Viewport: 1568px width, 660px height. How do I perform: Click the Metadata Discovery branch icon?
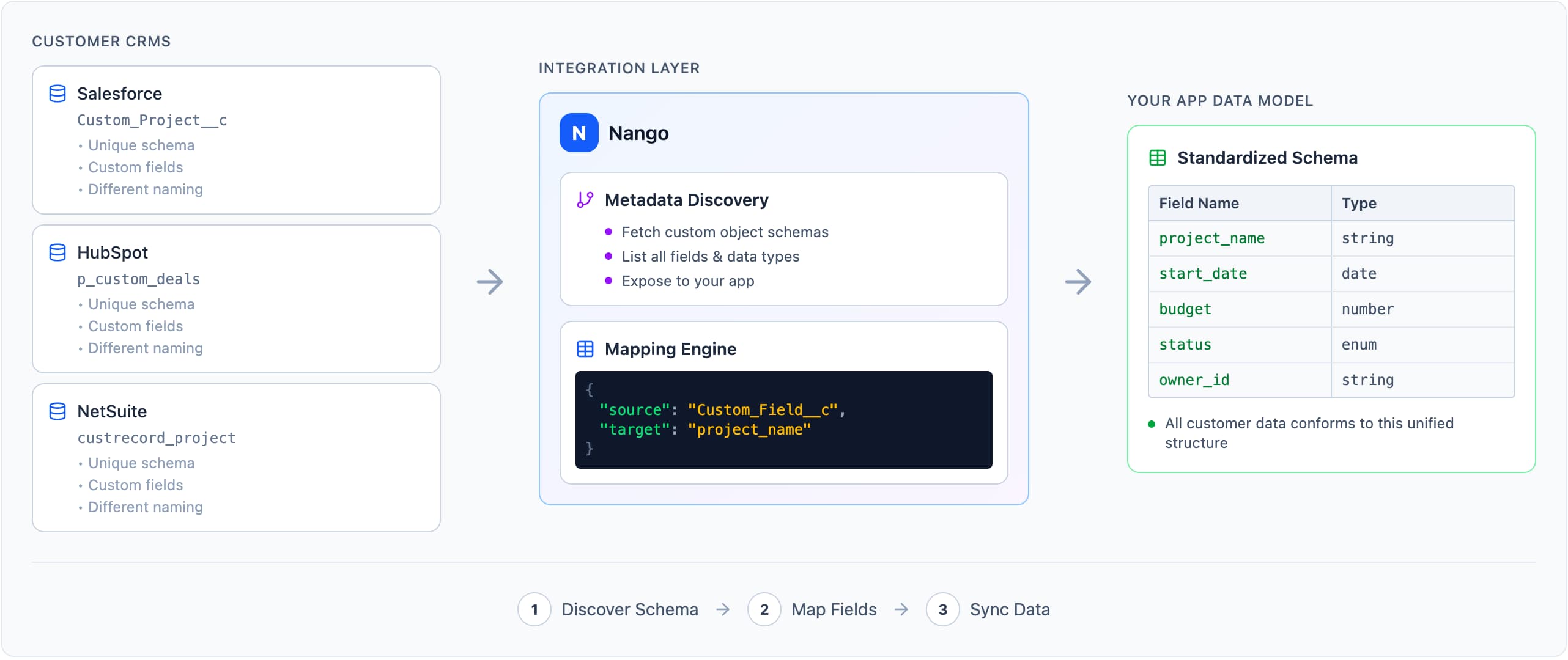pyautogui.click(x=585, y=200)
